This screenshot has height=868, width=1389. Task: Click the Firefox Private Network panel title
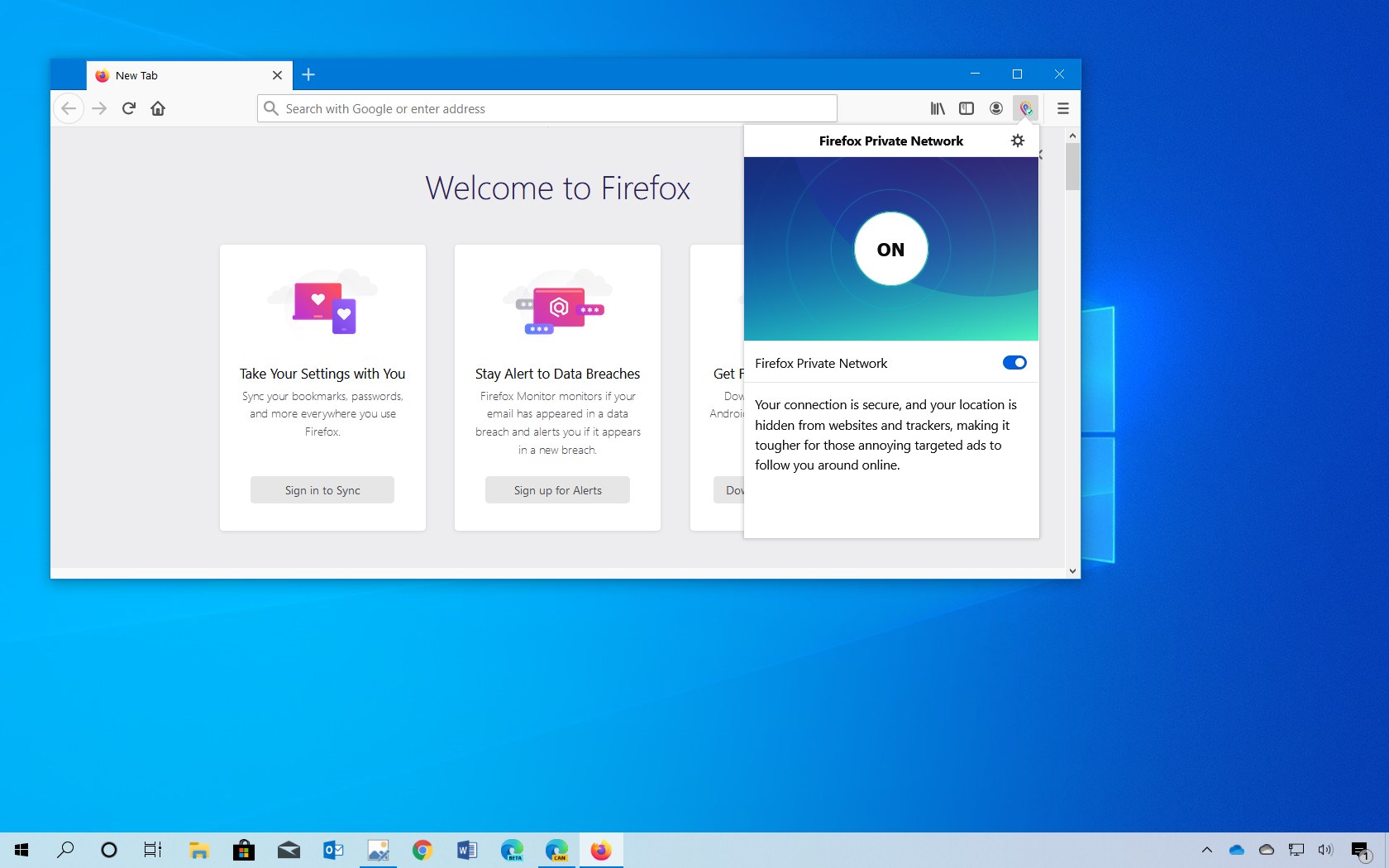click(891, 141)
